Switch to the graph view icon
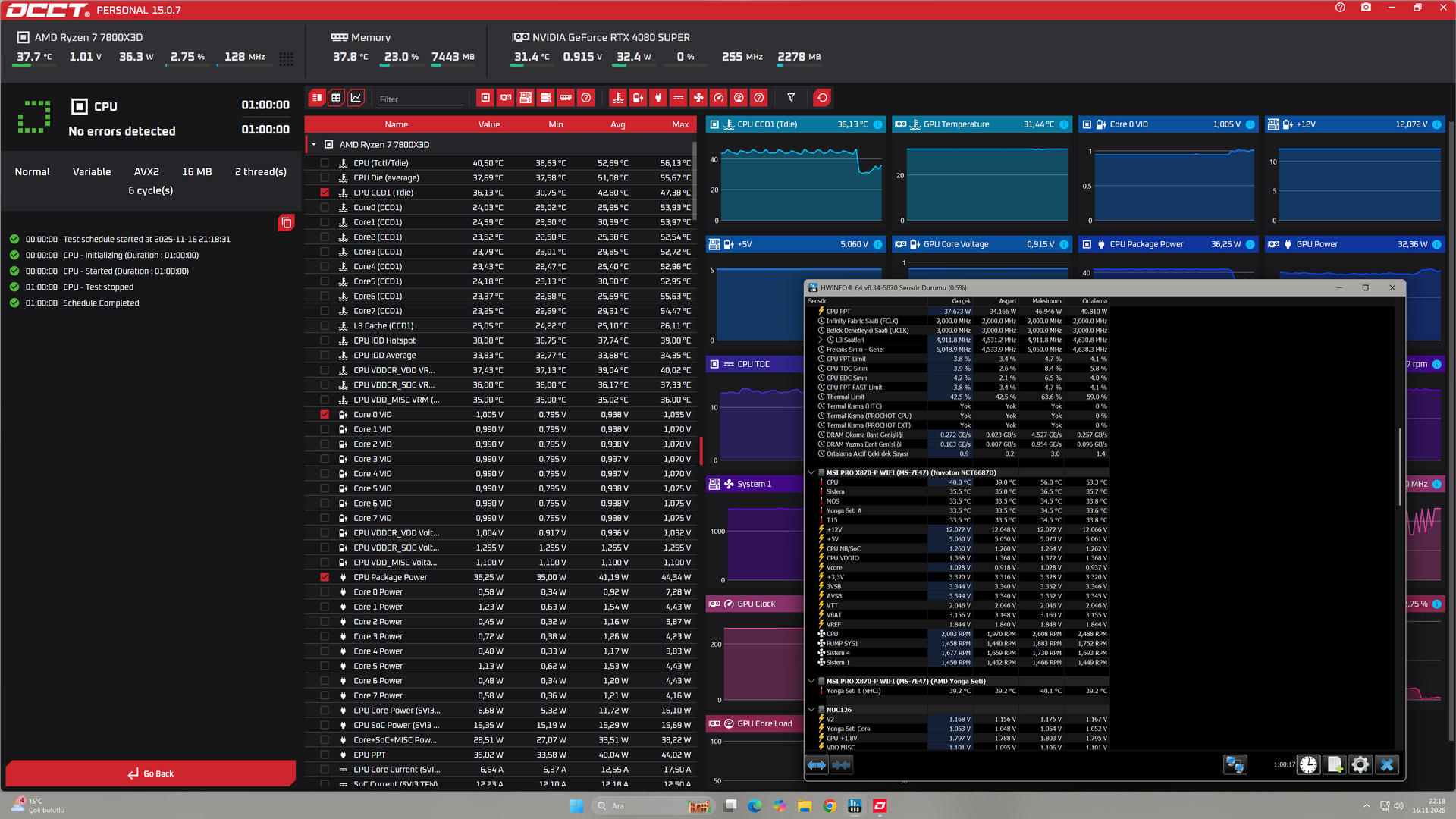Viewport: 1456px width, 819px height. [x=356, y=98]
